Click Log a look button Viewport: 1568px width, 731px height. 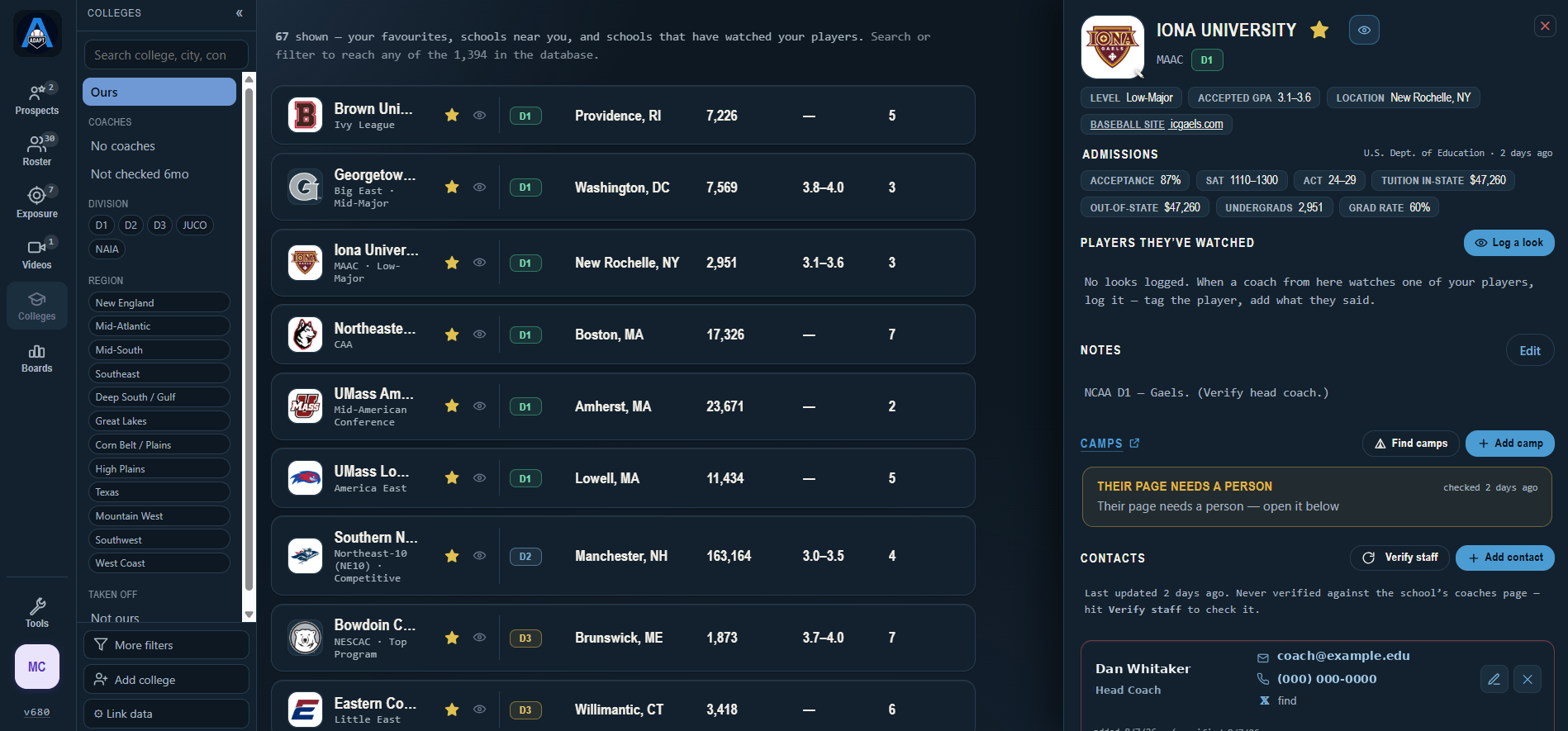1509,243
